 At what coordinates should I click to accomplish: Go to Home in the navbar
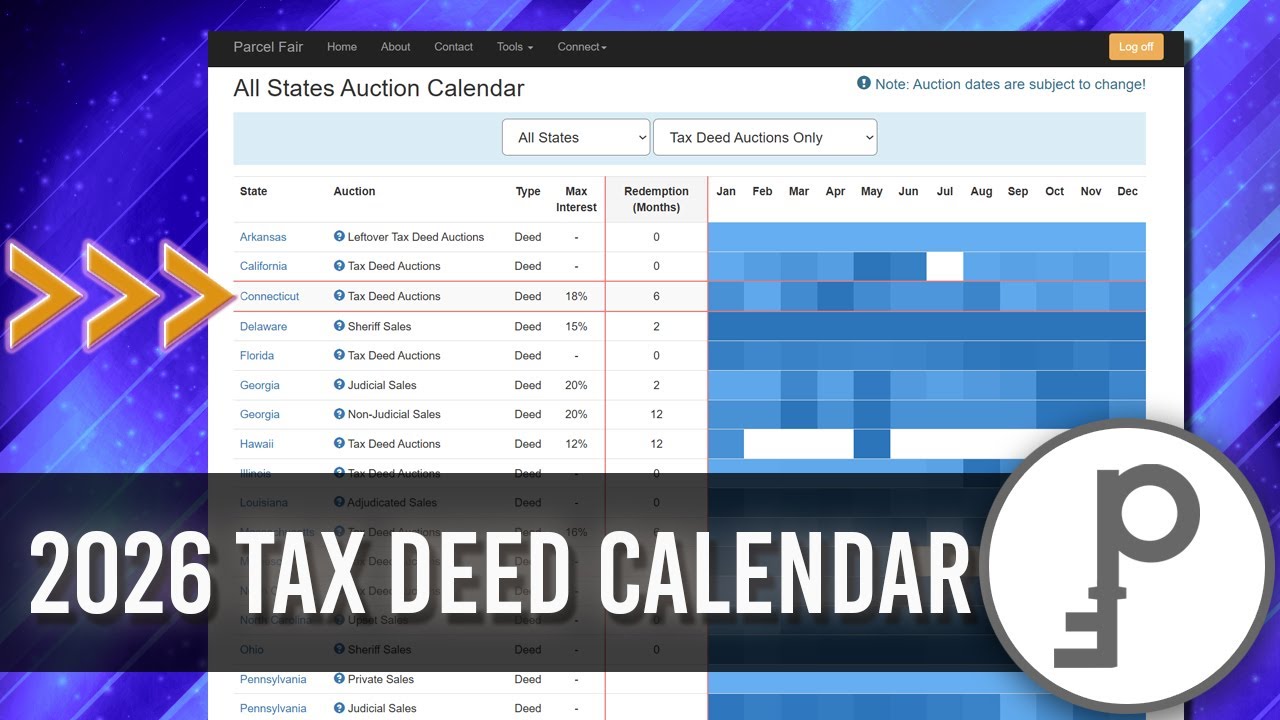[342, 47]
